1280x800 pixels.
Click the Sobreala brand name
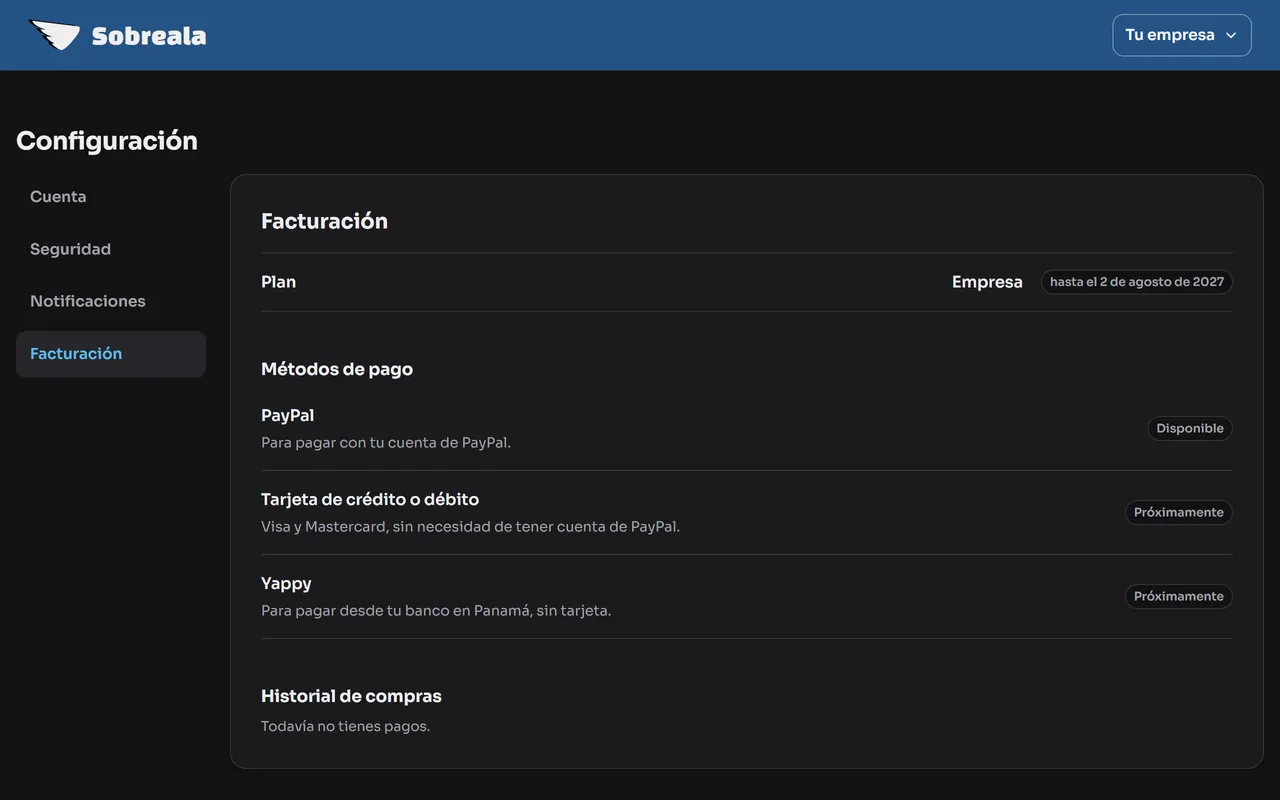click(x=149, y=36)
